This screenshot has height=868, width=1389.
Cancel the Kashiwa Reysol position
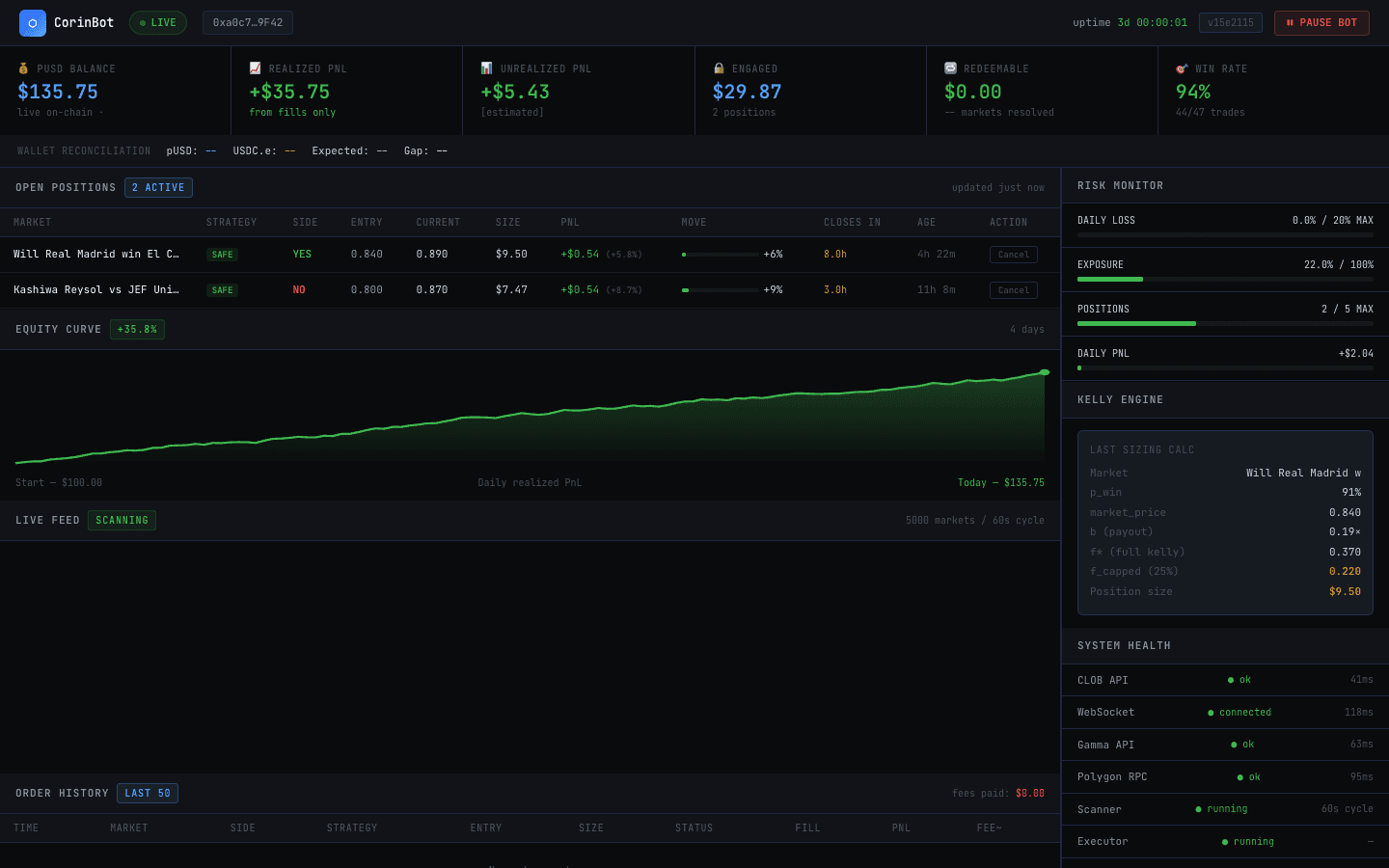(1014, 290)
